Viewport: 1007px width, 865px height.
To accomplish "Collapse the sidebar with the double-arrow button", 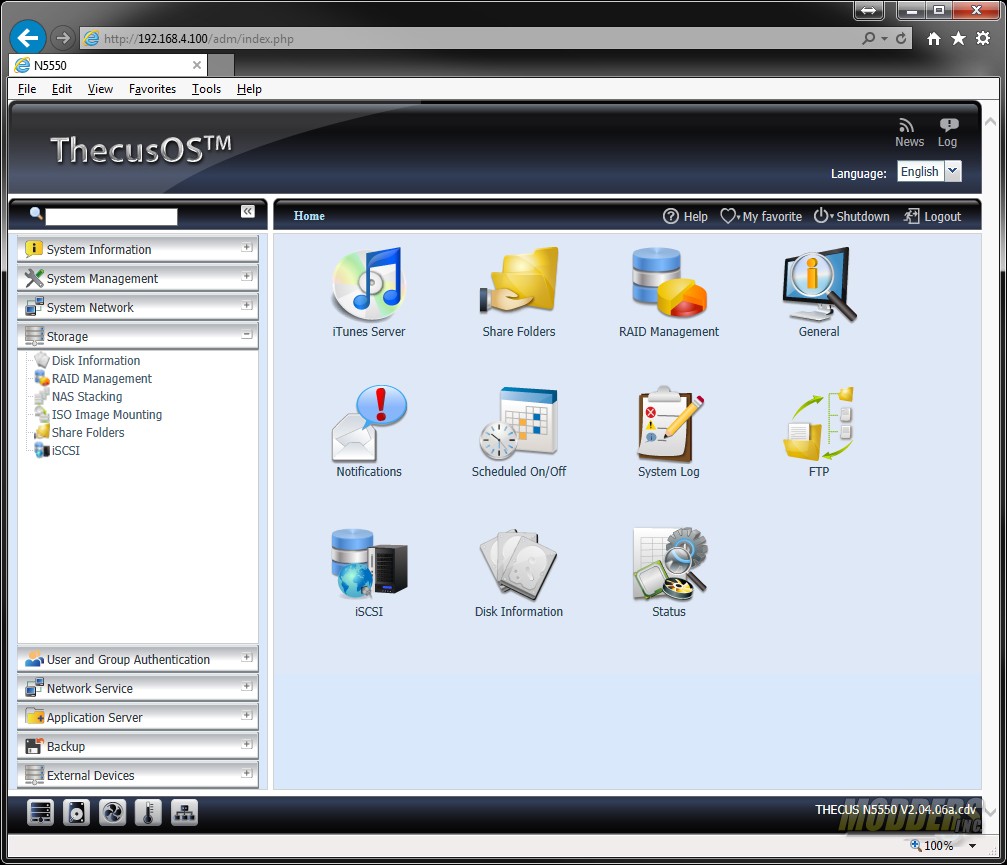I will 247,211.
